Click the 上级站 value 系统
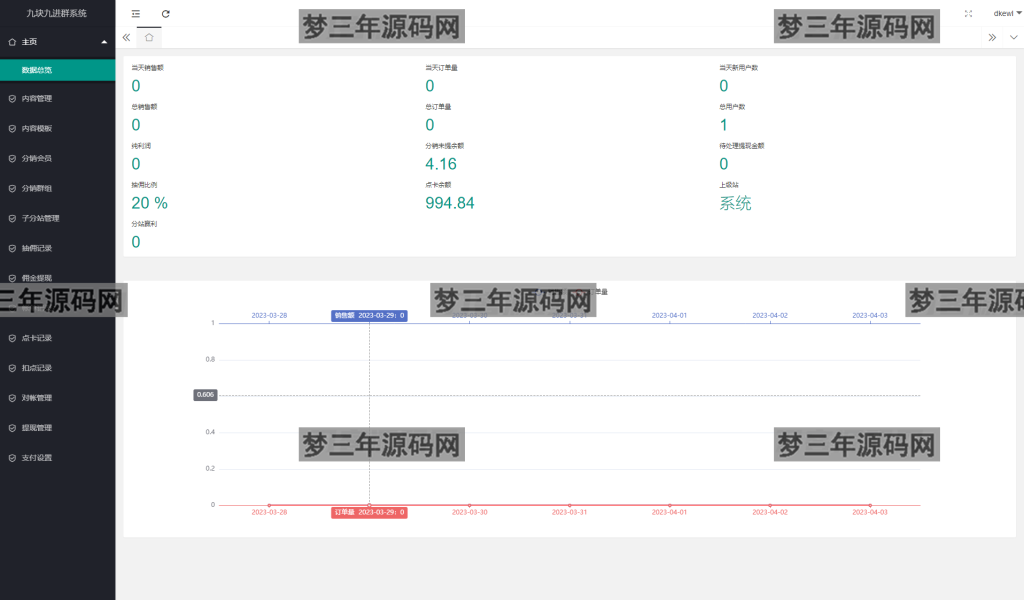Viewport: 1024px width, 600px height. (x=735, y=203)
